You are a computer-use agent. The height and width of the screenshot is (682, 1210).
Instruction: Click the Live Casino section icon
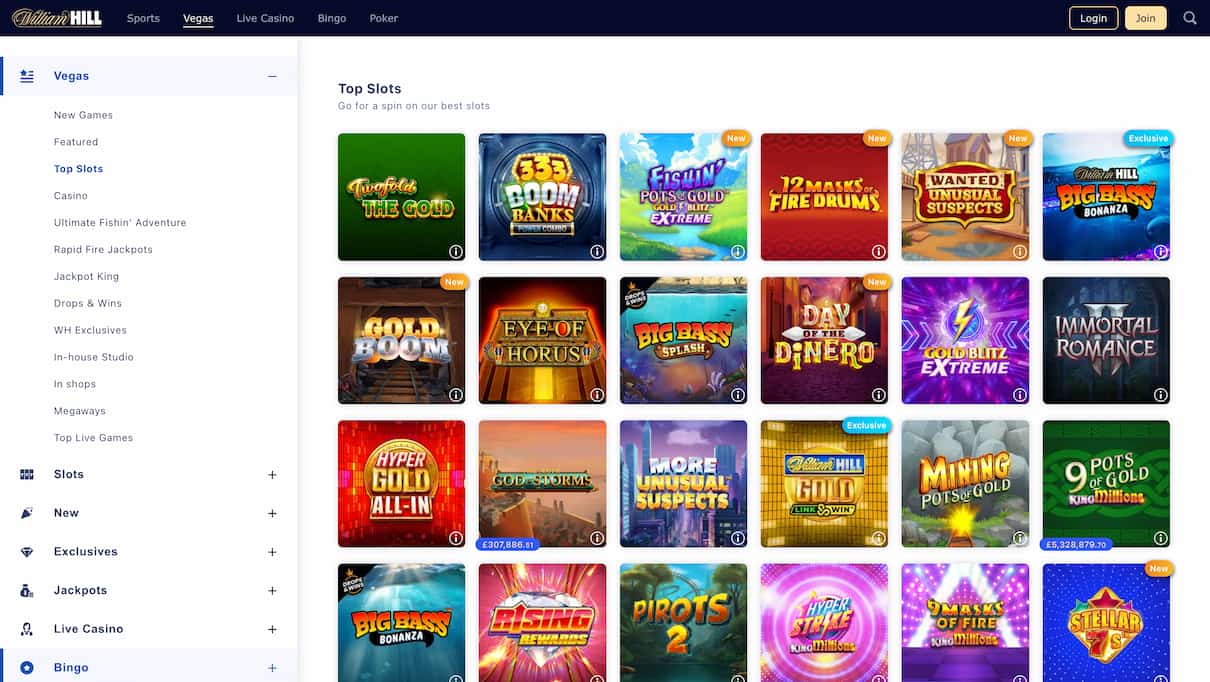coord(27,629)
